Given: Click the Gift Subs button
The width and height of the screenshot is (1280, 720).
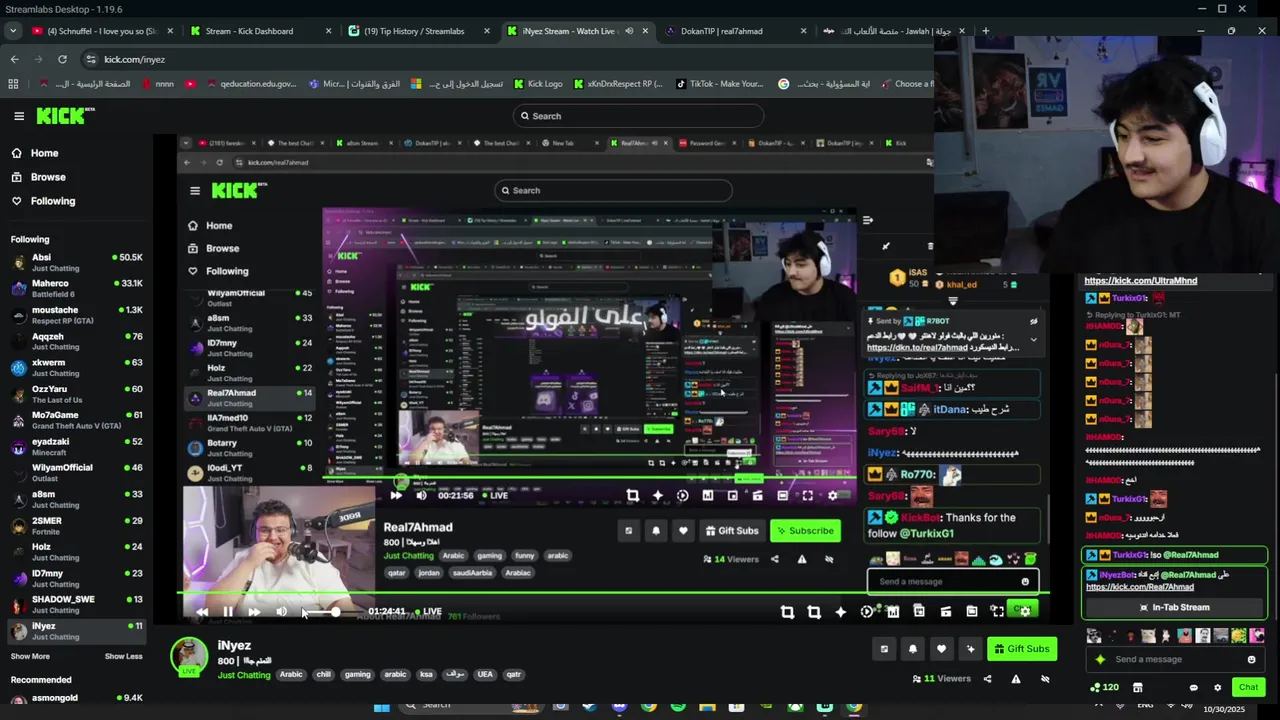Looking at the screenshot, I should [x=1021, y=649].
